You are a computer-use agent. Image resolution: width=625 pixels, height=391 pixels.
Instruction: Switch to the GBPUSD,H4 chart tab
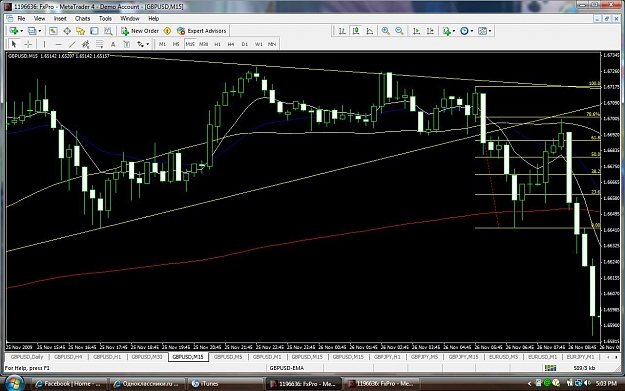[68, 357]
